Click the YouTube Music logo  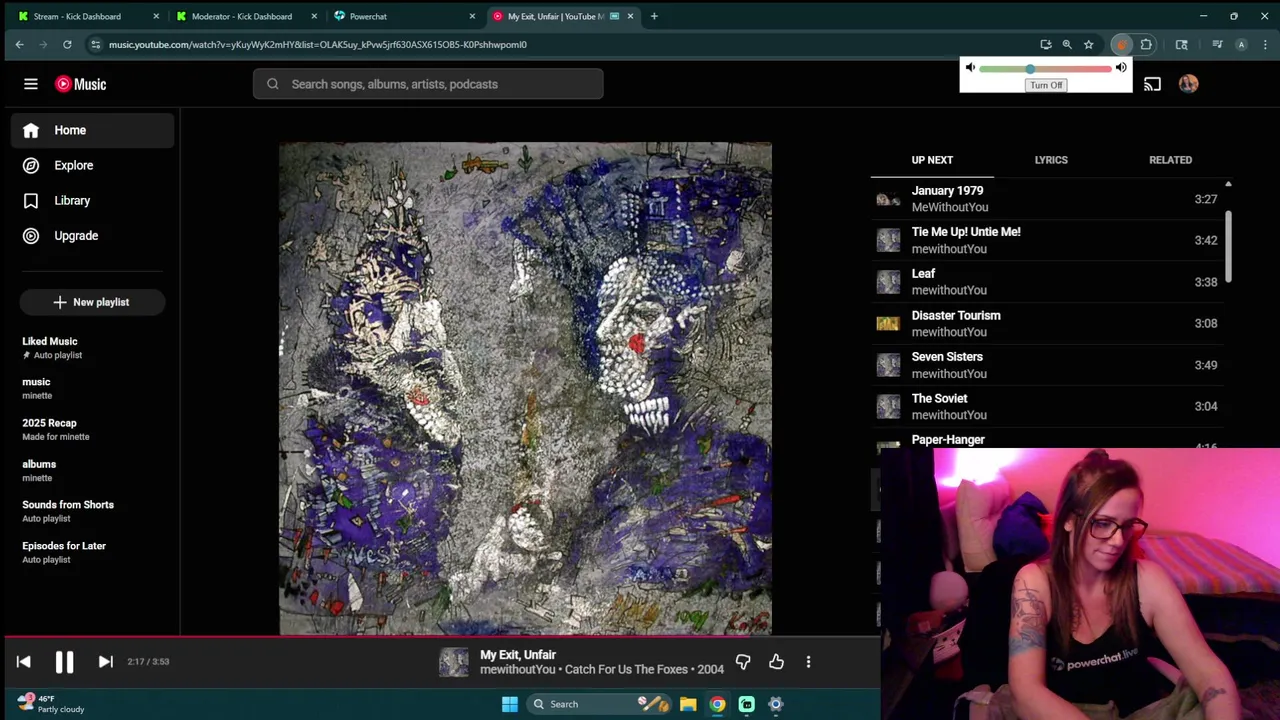coord(81,84)
